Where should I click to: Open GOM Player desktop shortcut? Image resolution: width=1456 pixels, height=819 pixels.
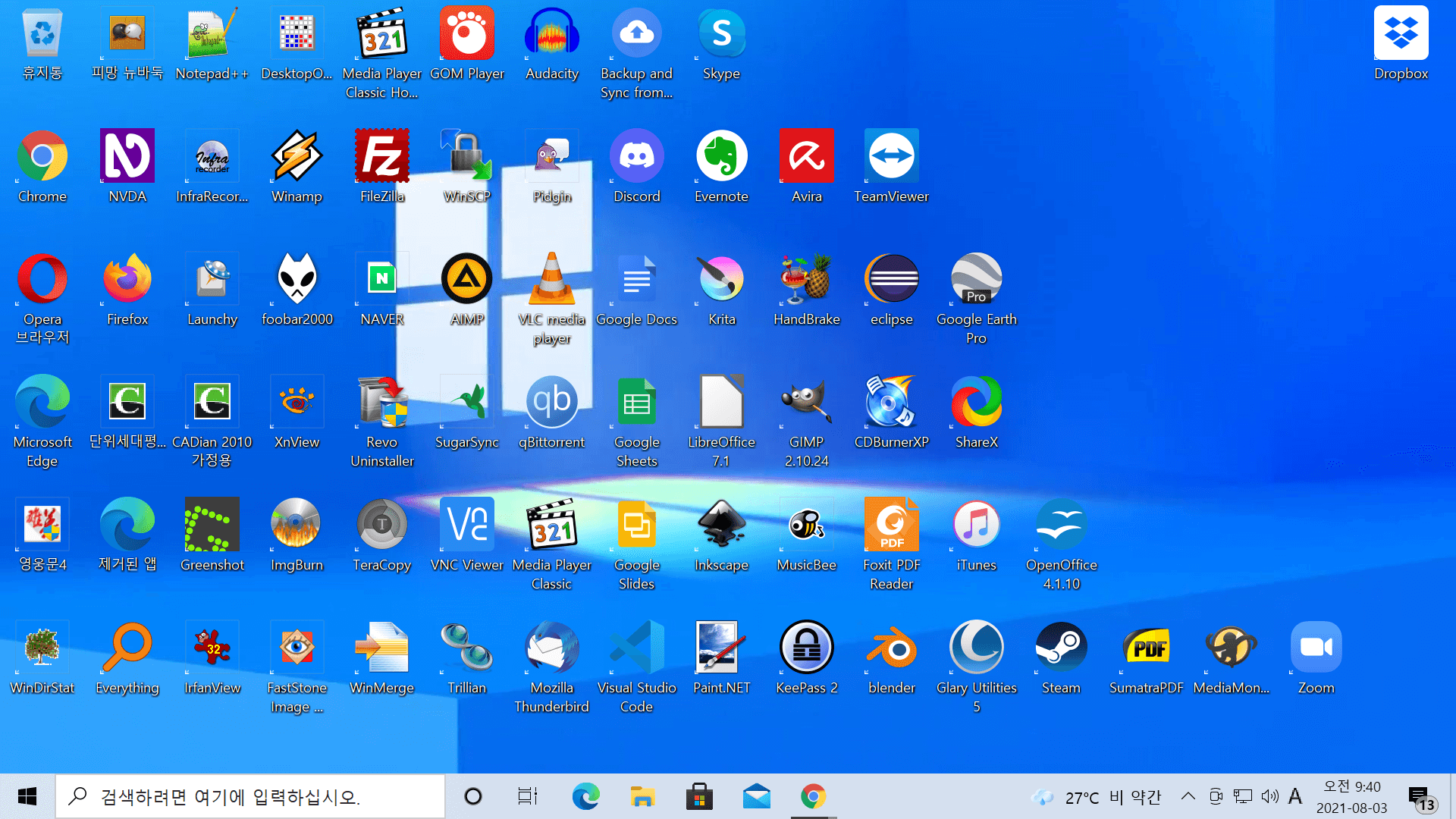click(x=467, y=44)
